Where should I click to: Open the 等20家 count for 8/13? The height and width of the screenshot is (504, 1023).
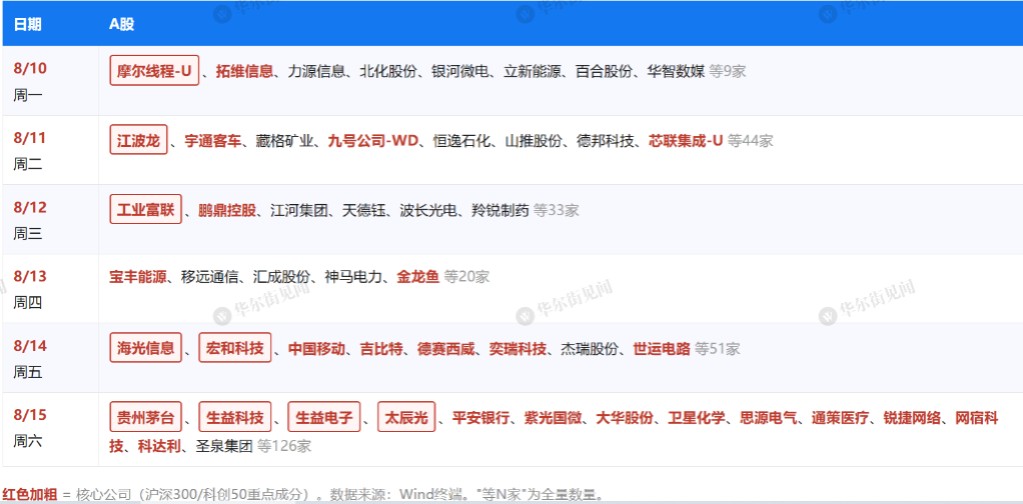[467, 276]
